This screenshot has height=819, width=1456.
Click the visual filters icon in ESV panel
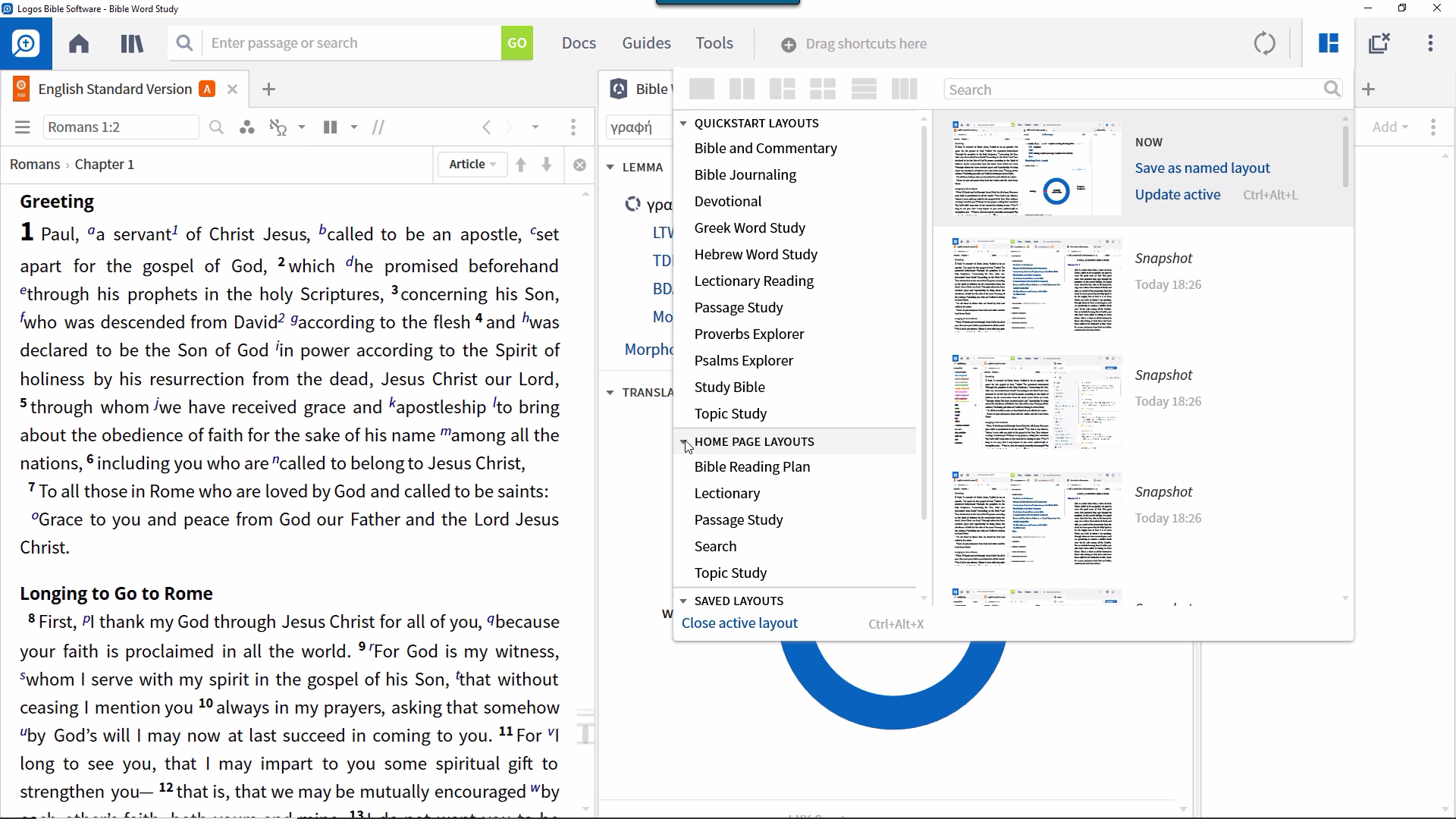point(246,127)
